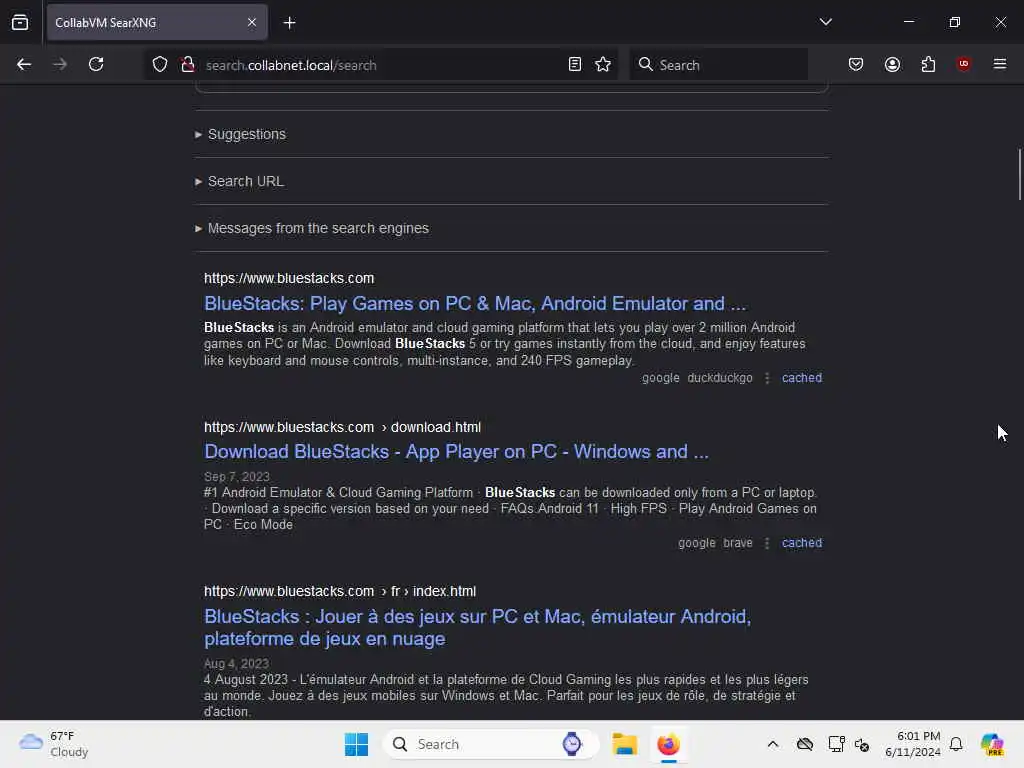Open cached version of Download BlueStacks result
The width and height of the screenshot is (1024, 768).
click(x=802, y=543)
